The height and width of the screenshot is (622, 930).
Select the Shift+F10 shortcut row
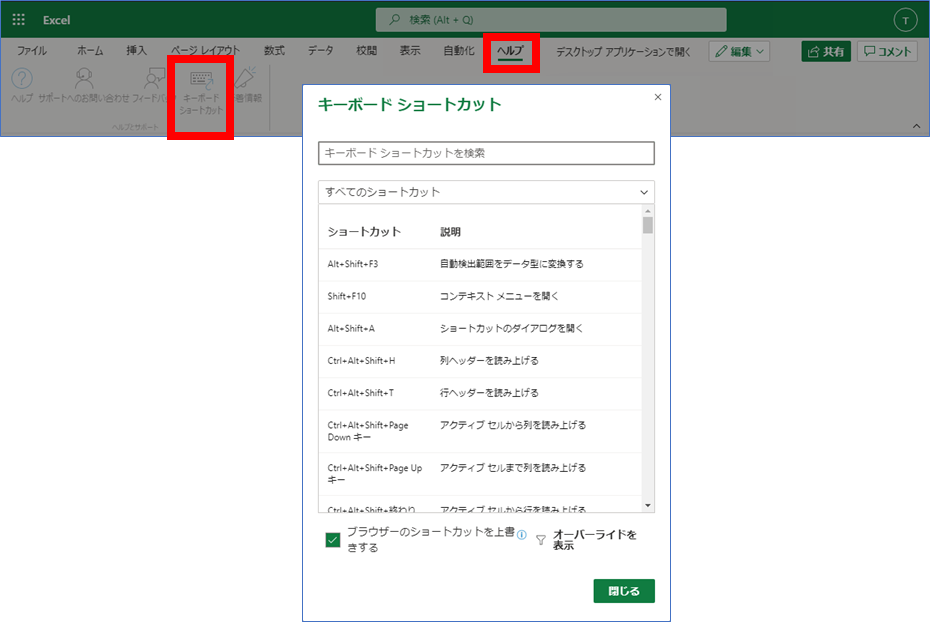480,296
